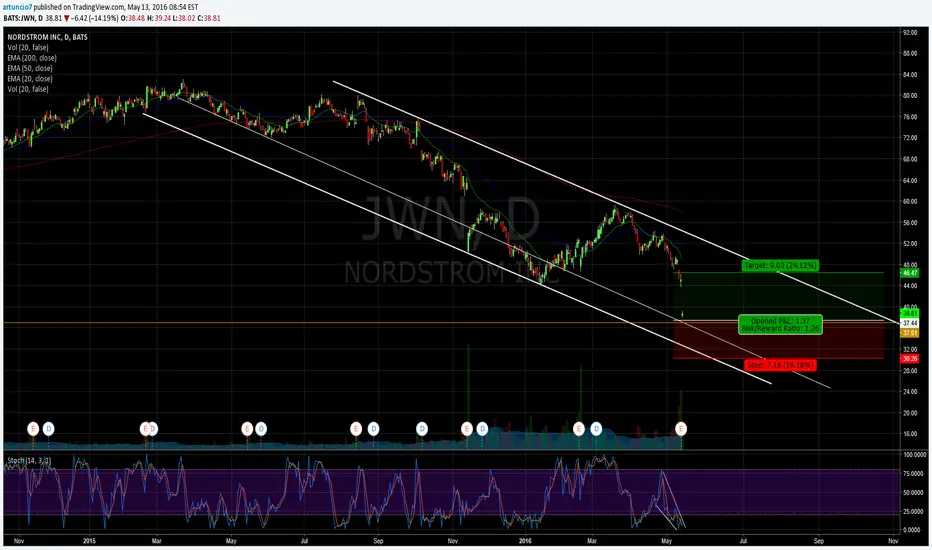This screenshot has width=932, height=550.
Task: Select the red Stop 7.18 (19.18%) label
Action: [780, 365]
